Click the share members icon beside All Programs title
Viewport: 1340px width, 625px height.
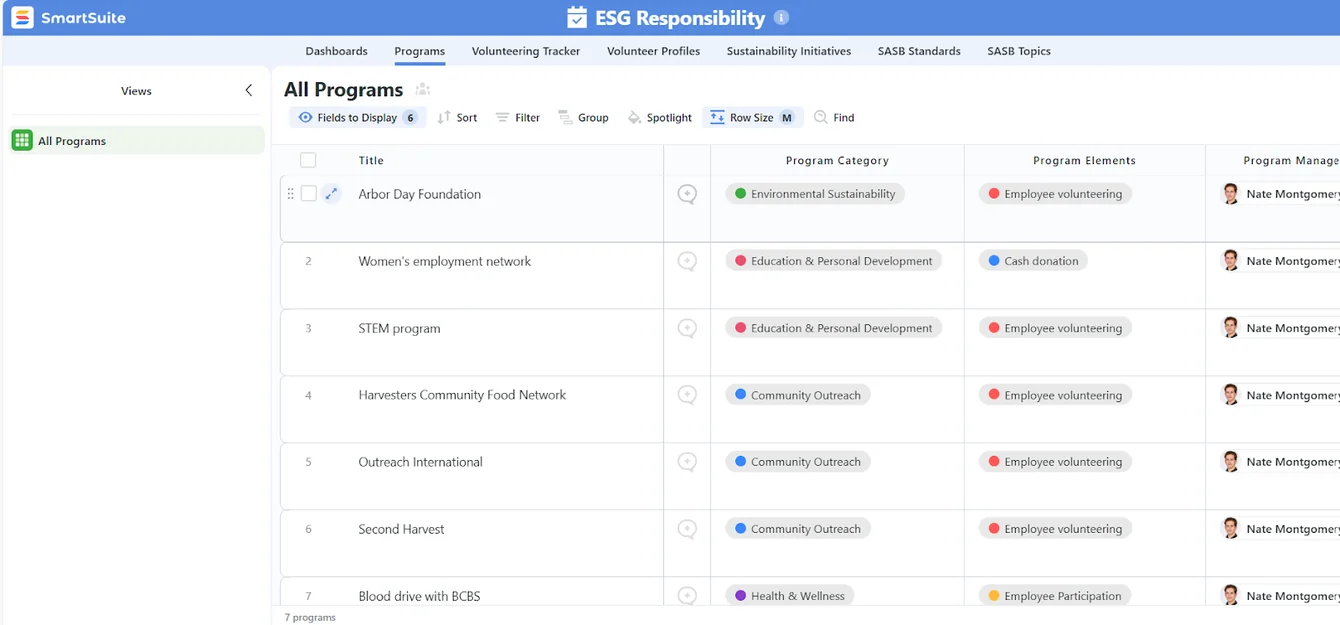click(423, 90)
